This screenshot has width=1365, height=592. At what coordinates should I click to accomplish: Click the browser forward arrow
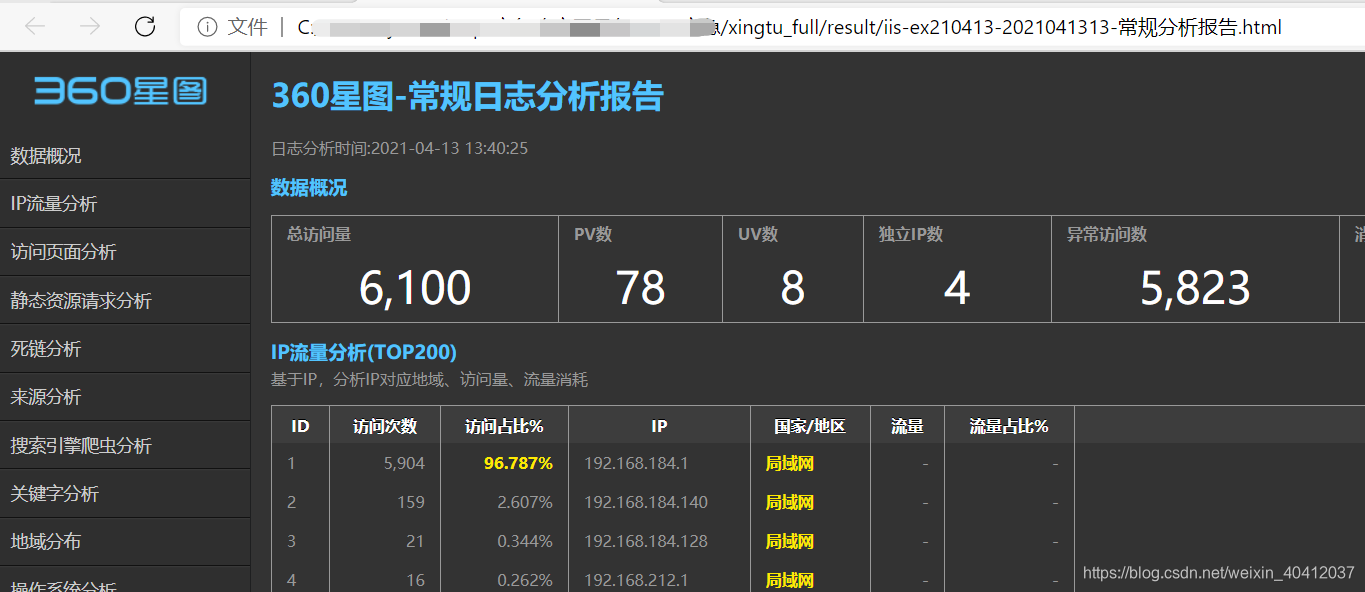click(x=90, y=27)
